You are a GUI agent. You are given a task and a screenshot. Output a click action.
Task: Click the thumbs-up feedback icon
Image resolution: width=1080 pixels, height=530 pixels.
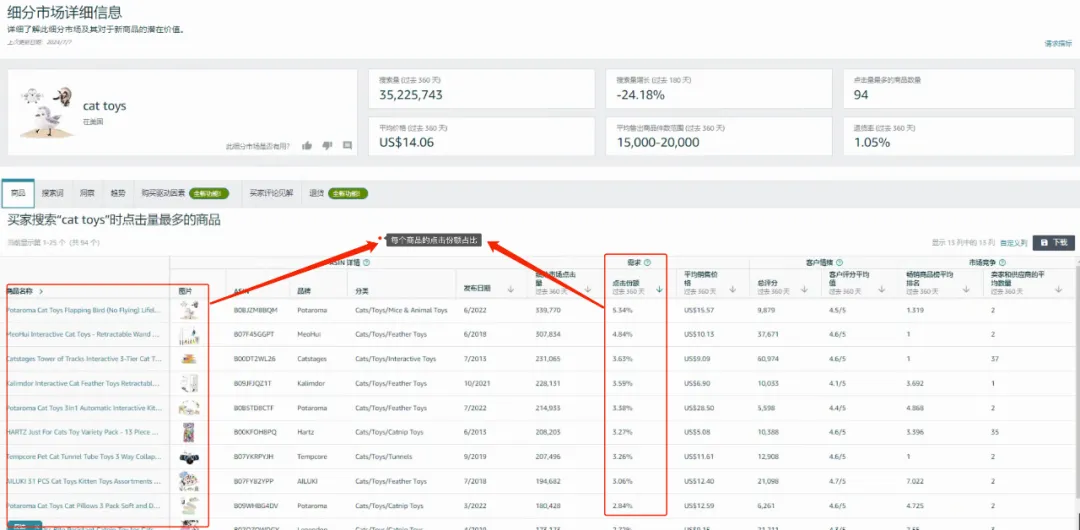[x=307, y=145]
